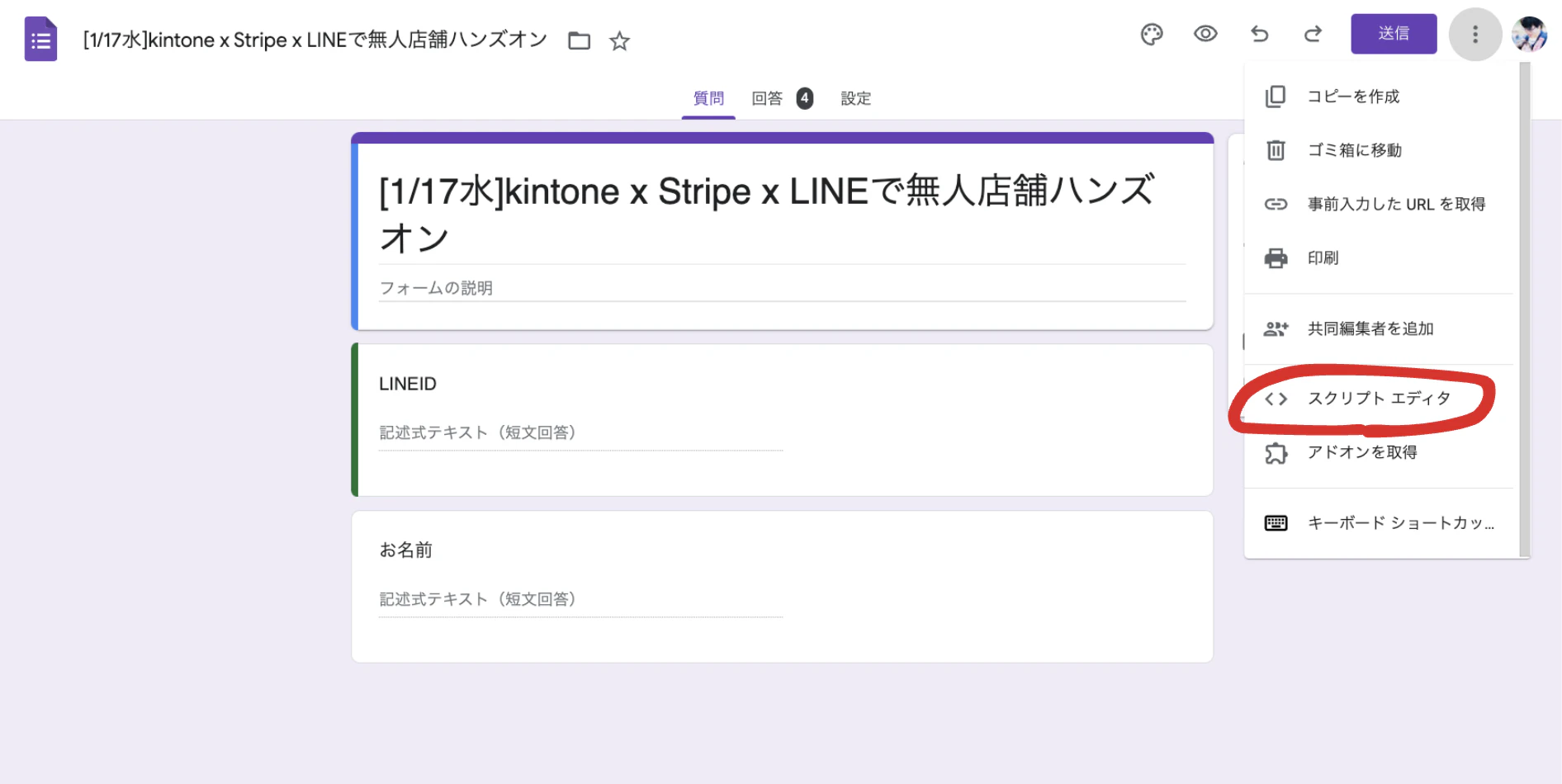This screenshot has height=784, width=1562.
Task: Open the three-dot more options menu
Action: pos(1474,35)
